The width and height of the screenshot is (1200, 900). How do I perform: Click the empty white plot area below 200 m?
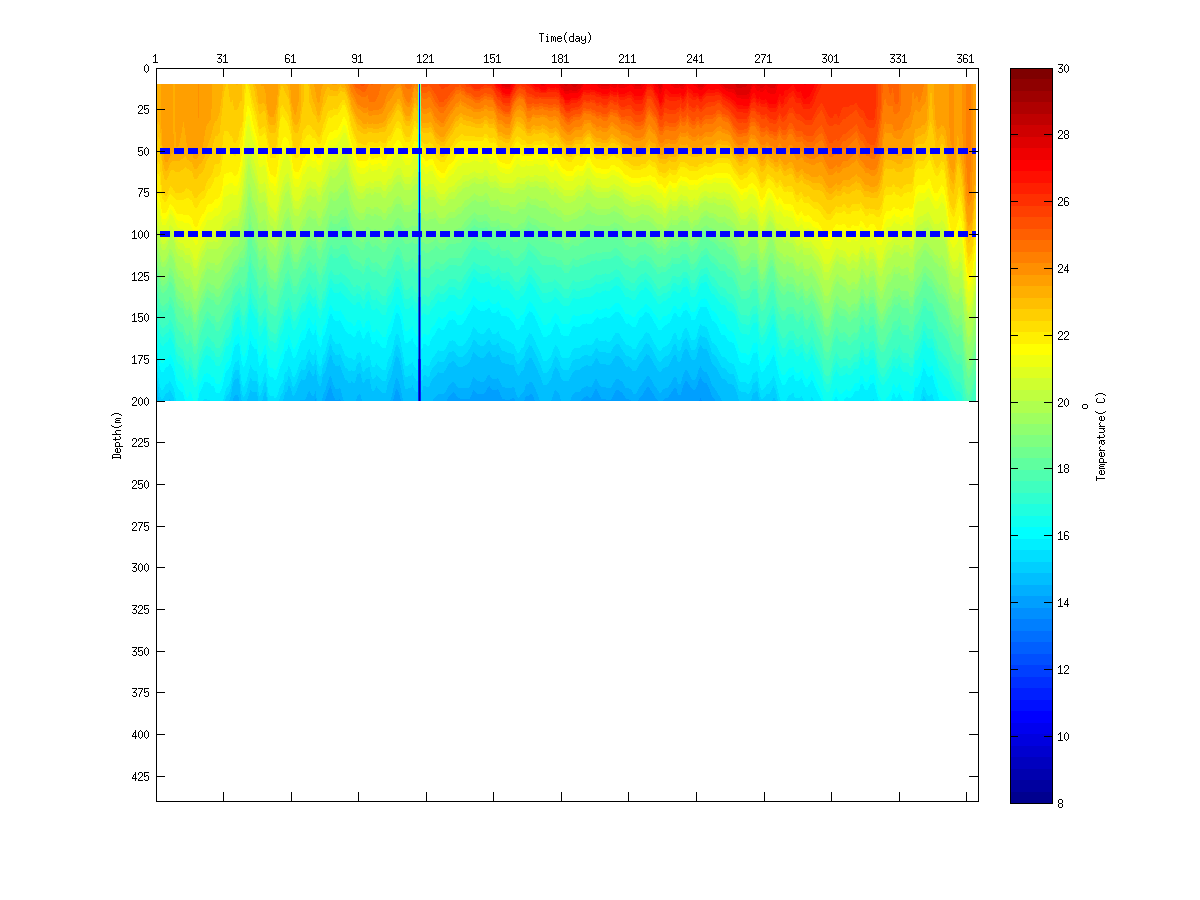point(567,600)
